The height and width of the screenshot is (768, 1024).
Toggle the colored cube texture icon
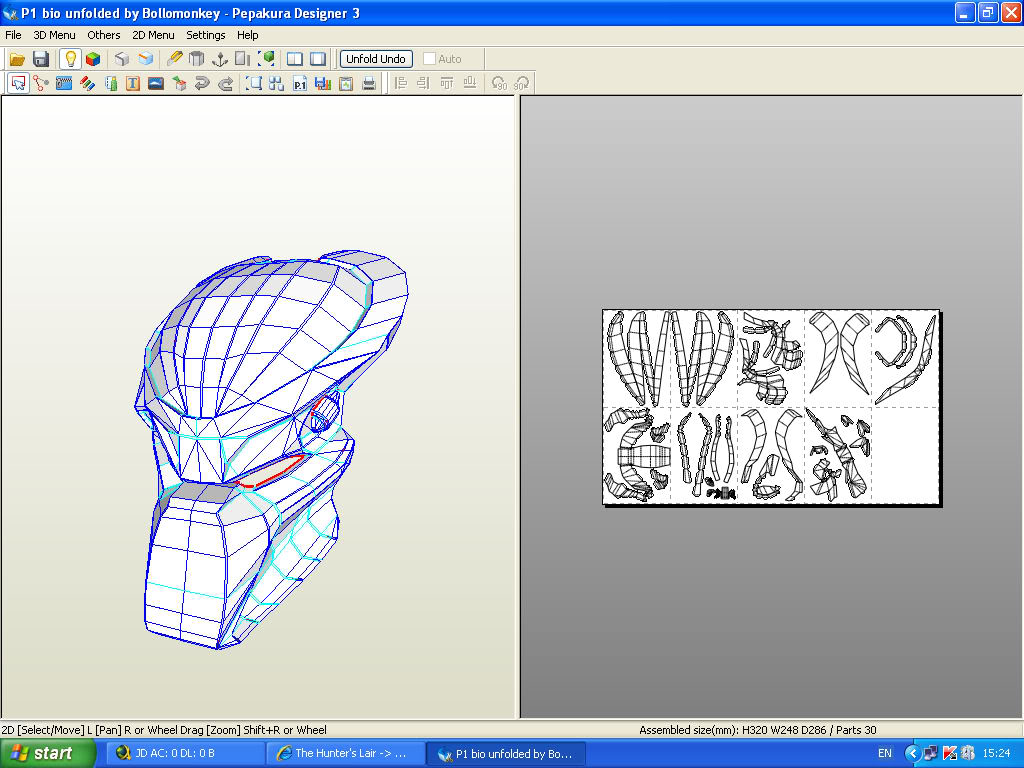pyautogui.click(x=93, y=59)
